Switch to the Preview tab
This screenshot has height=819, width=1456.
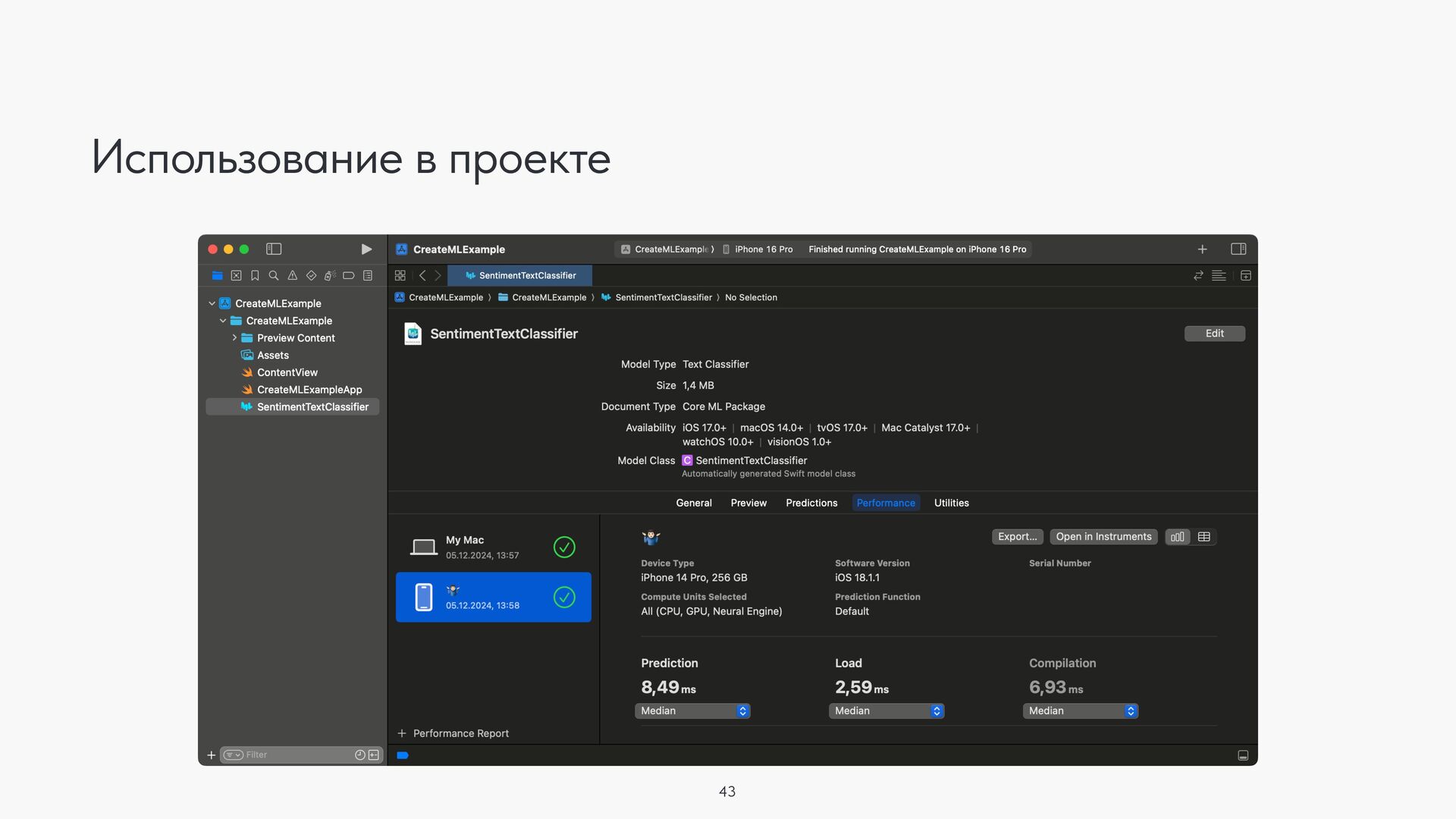[x=748, y=503]
